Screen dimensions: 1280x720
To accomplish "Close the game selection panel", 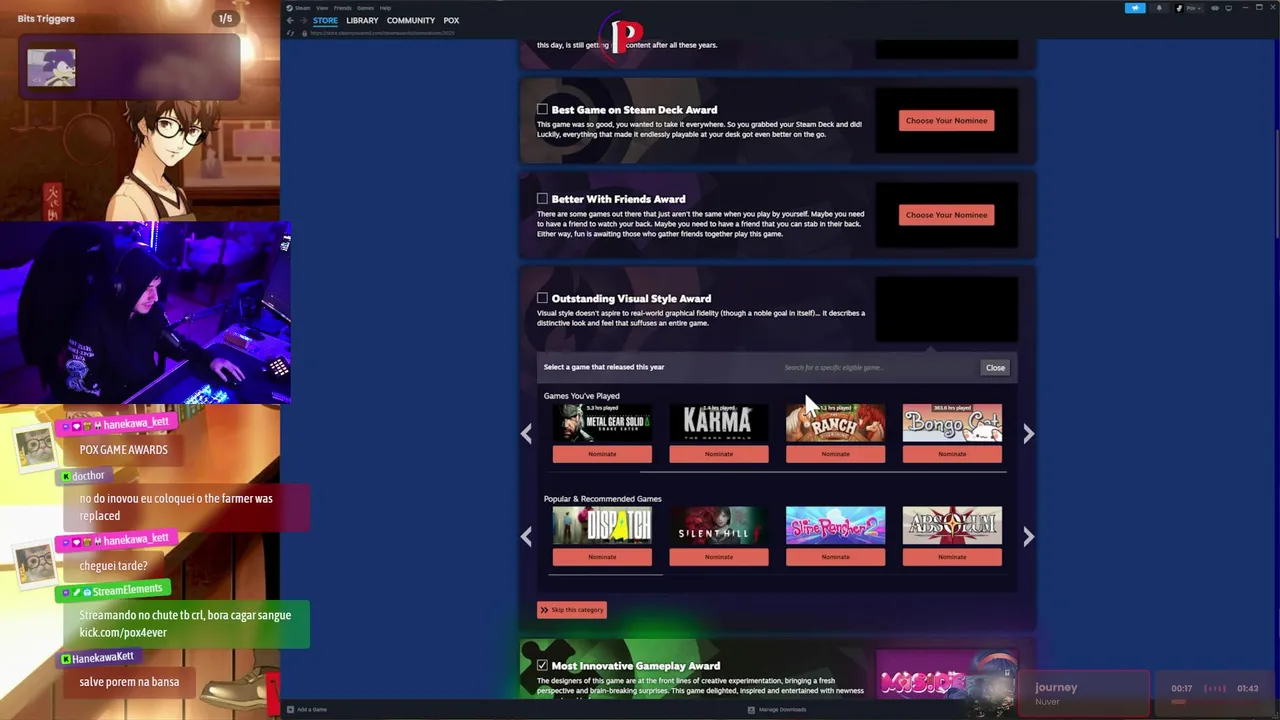I will tap(995, 367).
